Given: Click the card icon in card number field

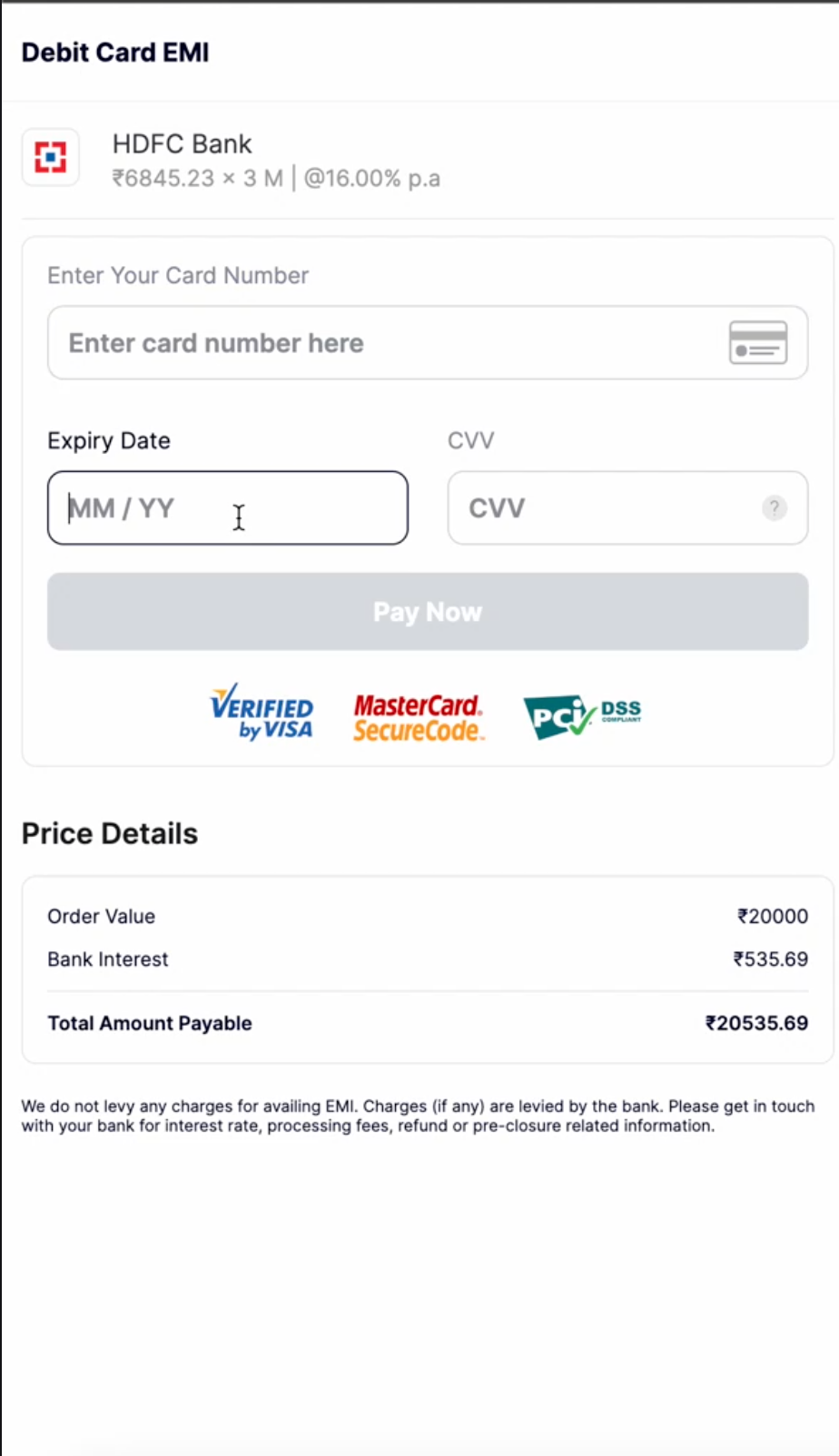Looking at the screenshot, I should coord(758,342).
